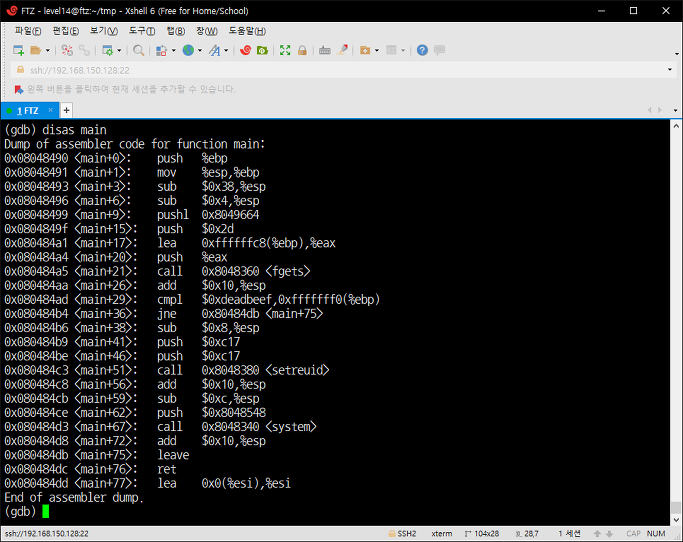
Task: Expand the Open session dropdown arrow
Action: (x=47, y=51)
